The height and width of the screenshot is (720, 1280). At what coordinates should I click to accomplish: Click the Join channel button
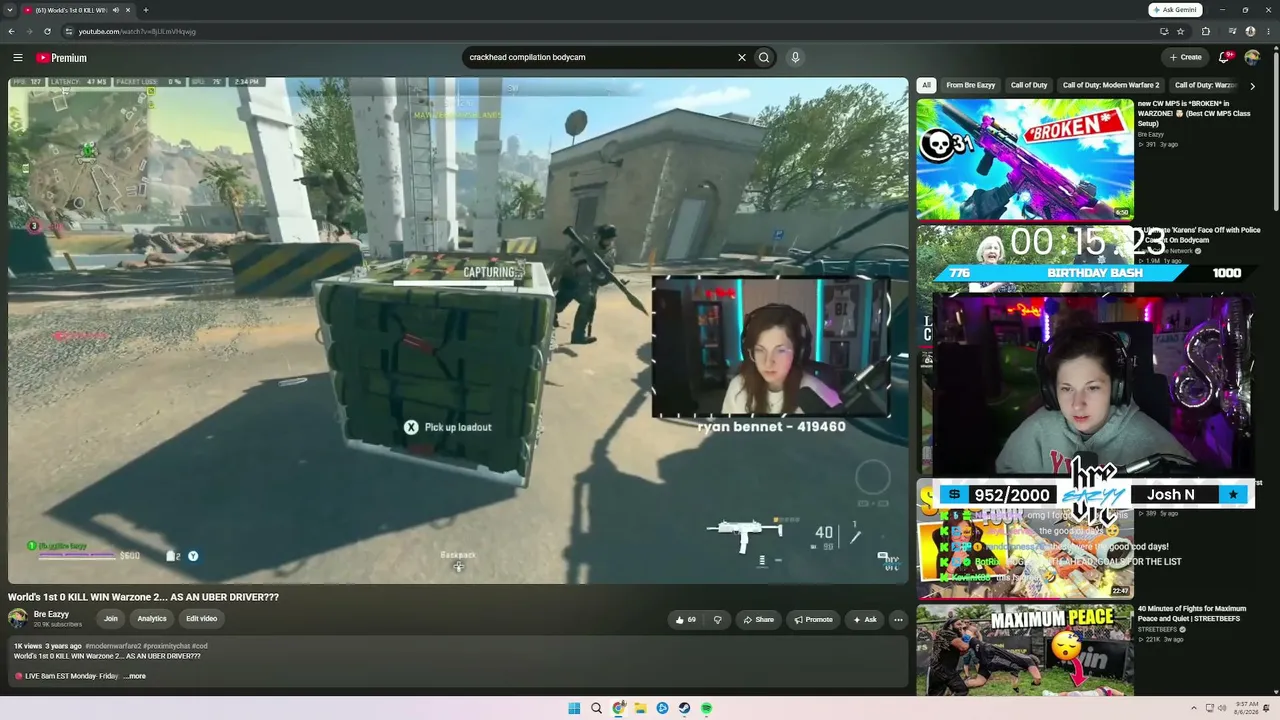pyautogui.click(x=110, y=619)
